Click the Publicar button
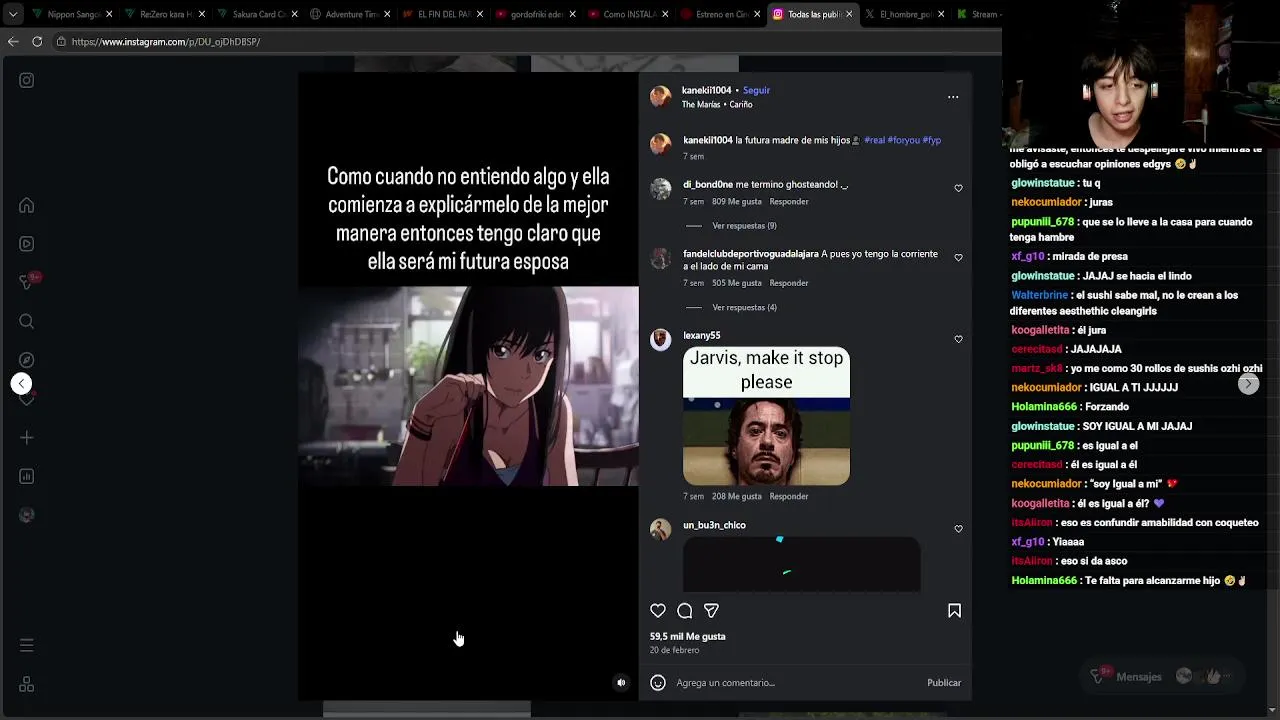 944,683
